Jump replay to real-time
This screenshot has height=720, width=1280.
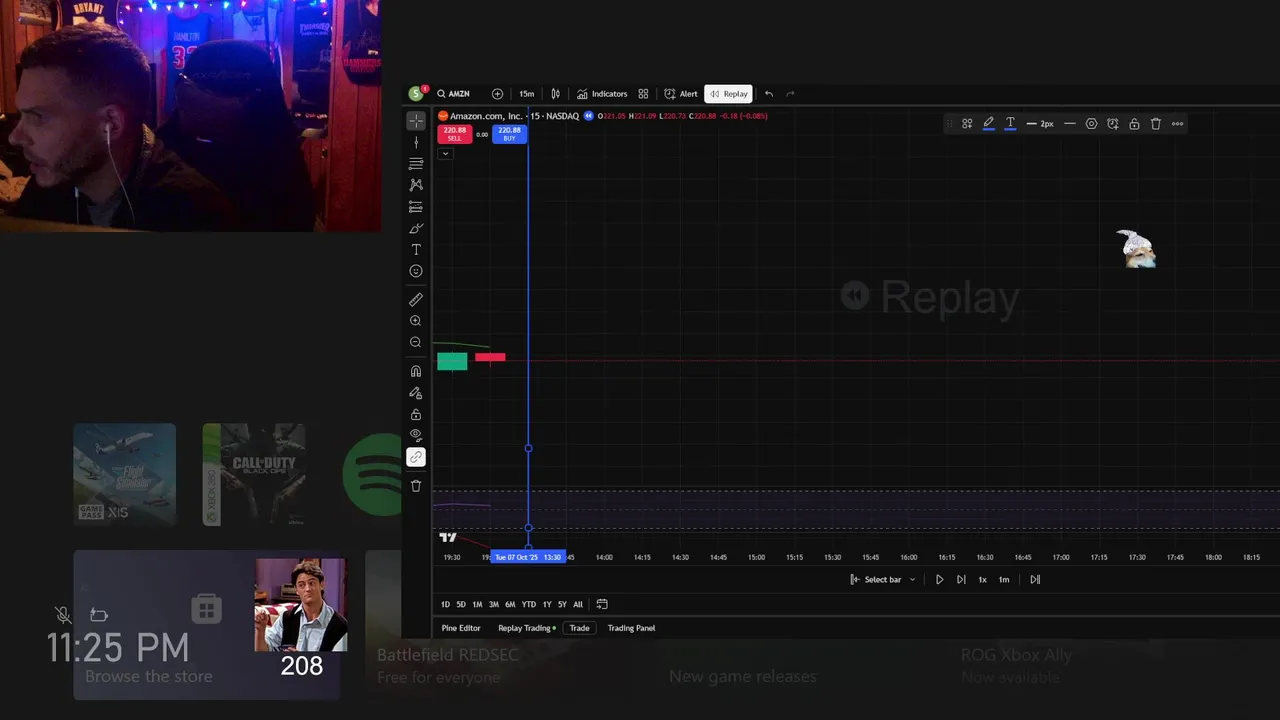pyautogui.click(x=1035, y=580)
